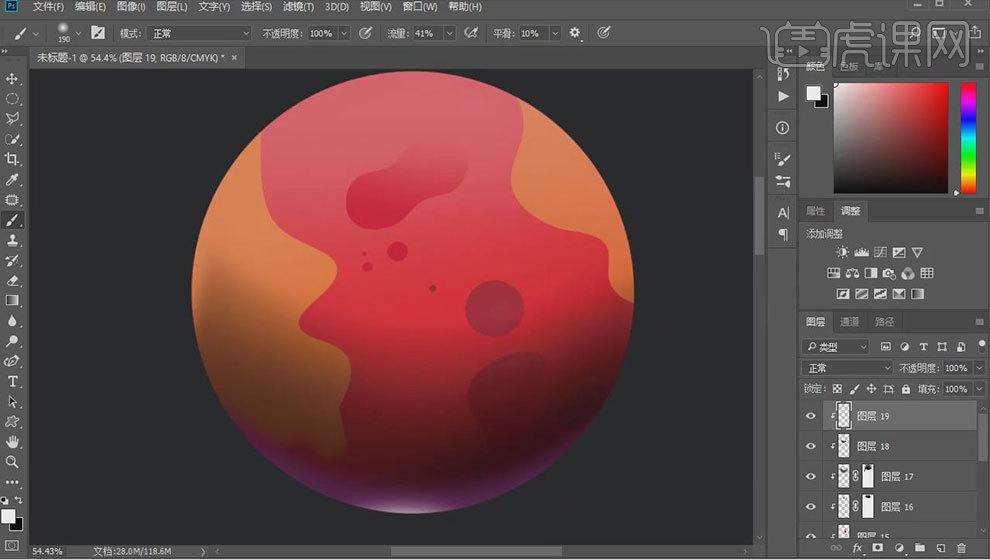Expand the layer blend mode 正常 dropdown
The height and width of the screenshot is (559, 990).
tap(847, 368)
